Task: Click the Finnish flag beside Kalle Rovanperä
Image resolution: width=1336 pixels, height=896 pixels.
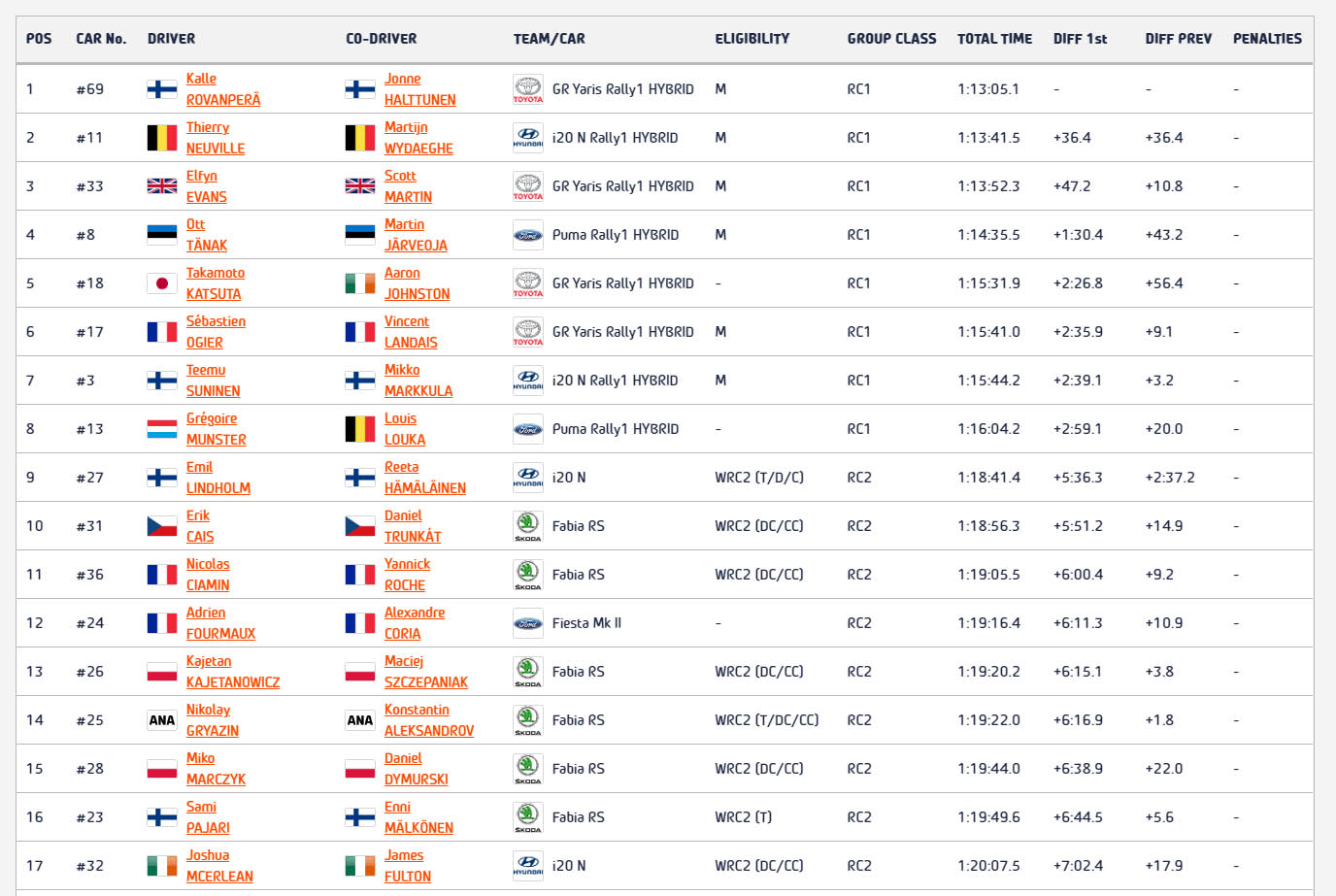Action: click(161, 89)
